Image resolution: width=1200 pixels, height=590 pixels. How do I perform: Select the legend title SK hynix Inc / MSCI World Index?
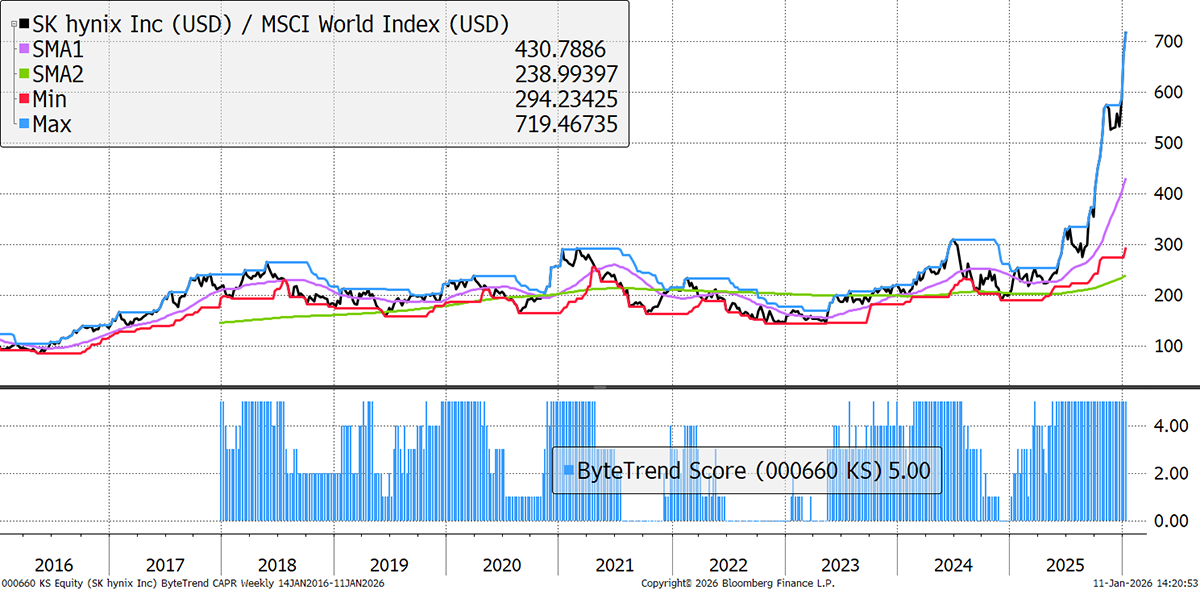270,23
